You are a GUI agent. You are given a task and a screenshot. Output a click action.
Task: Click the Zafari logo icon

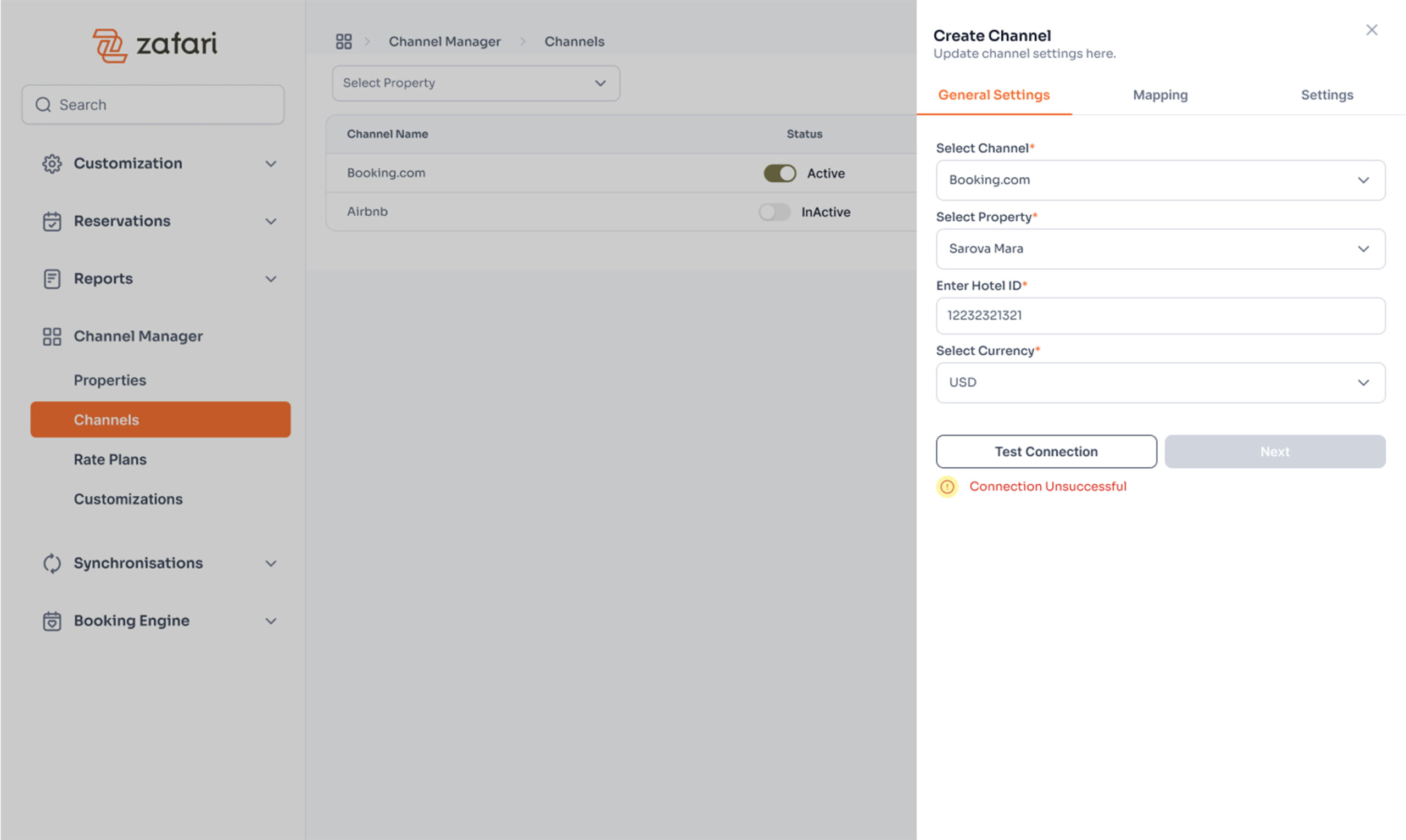tap(110, 45)
